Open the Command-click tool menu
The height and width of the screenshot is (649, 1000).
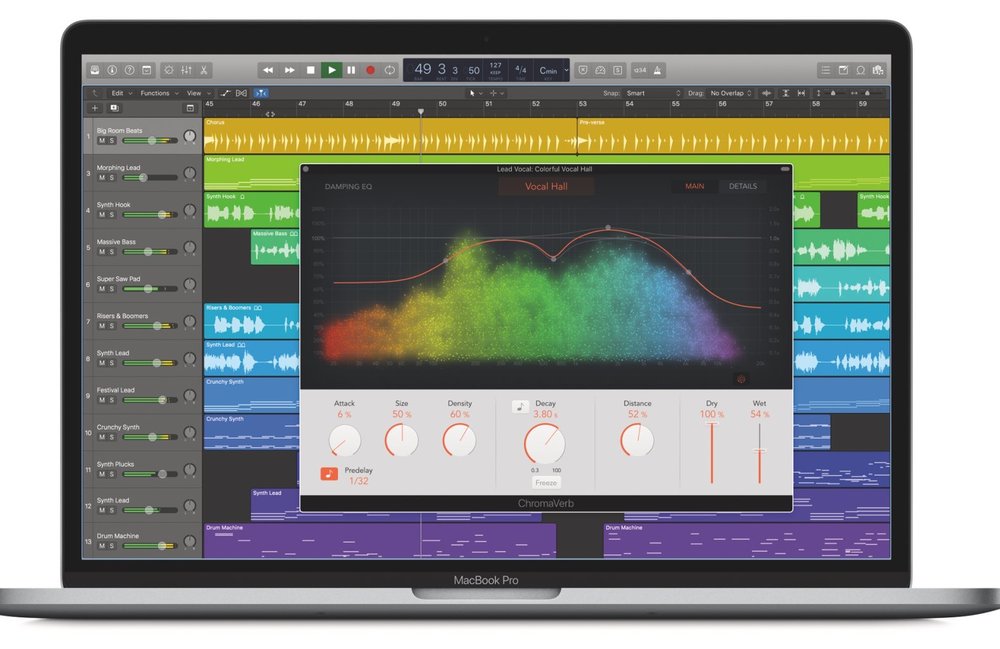[x=497, y=93]
